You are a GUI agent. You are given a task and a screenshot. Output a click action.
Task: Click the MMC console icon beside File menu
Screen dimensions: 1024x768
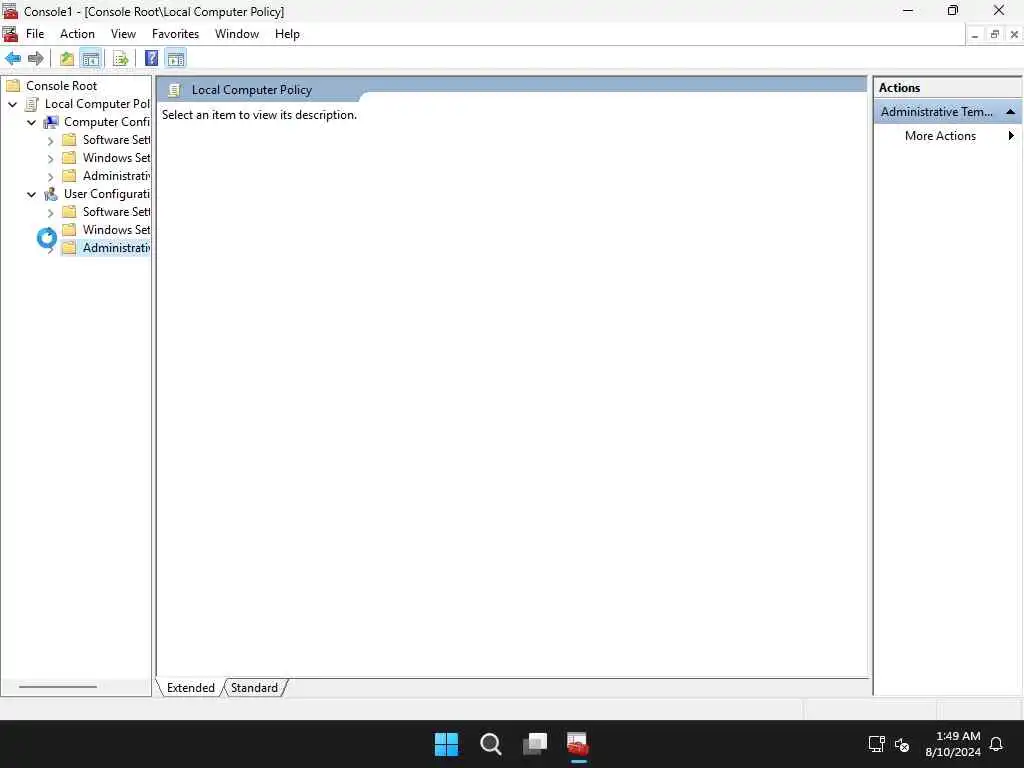point(10,34)
